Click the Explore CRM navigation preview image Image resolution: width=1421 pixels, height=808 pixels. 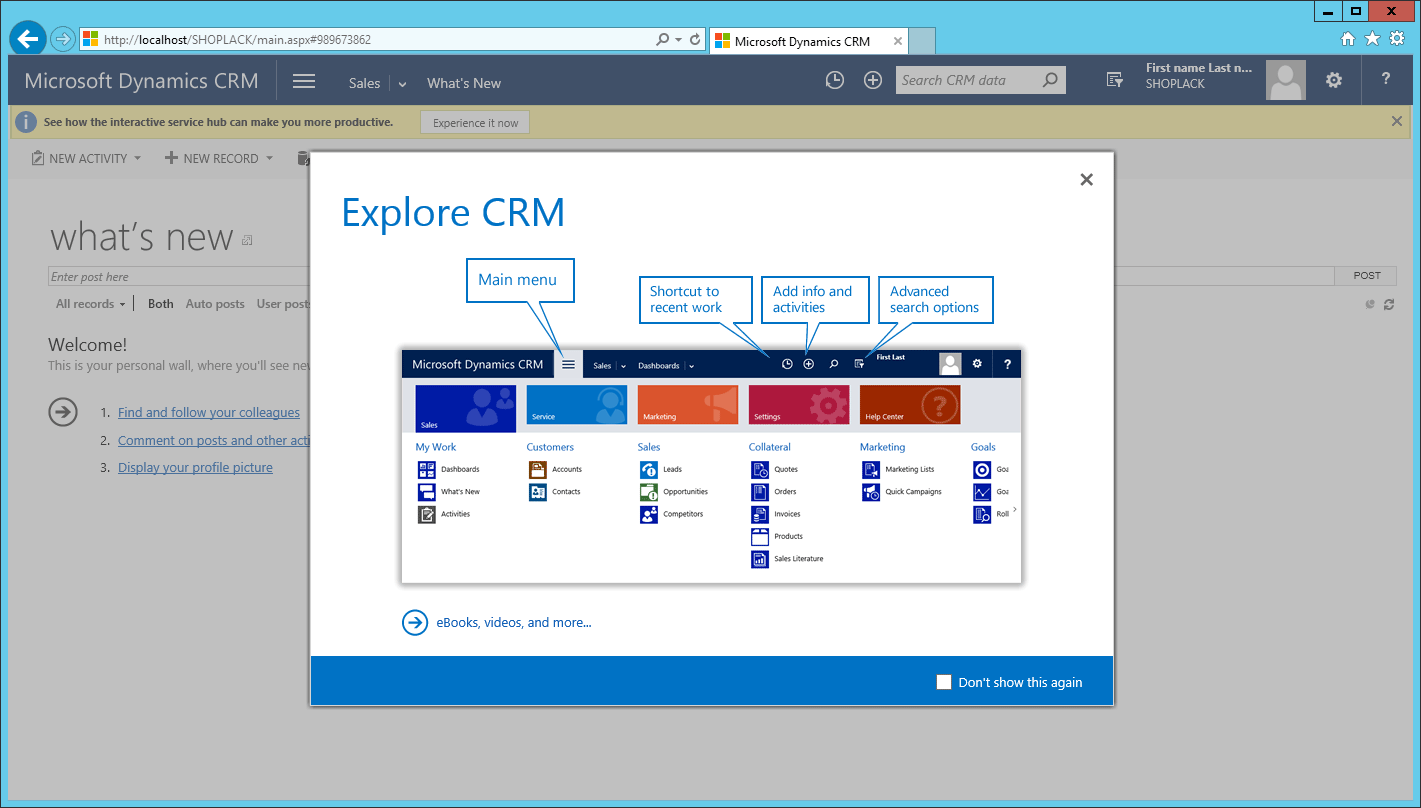(711, 466)
